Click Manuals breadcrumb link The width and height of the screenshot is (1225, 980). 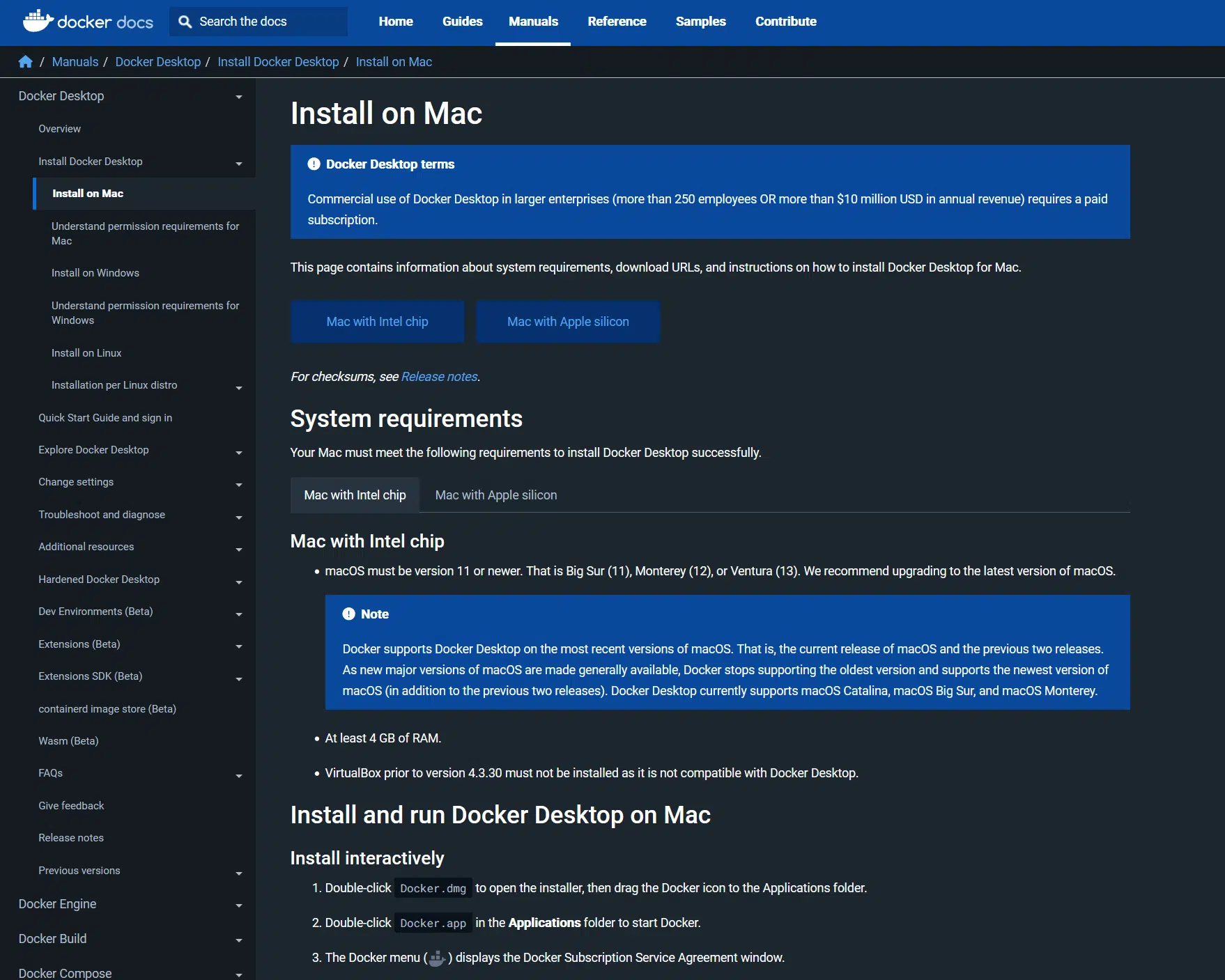click(x=75, y=62)
